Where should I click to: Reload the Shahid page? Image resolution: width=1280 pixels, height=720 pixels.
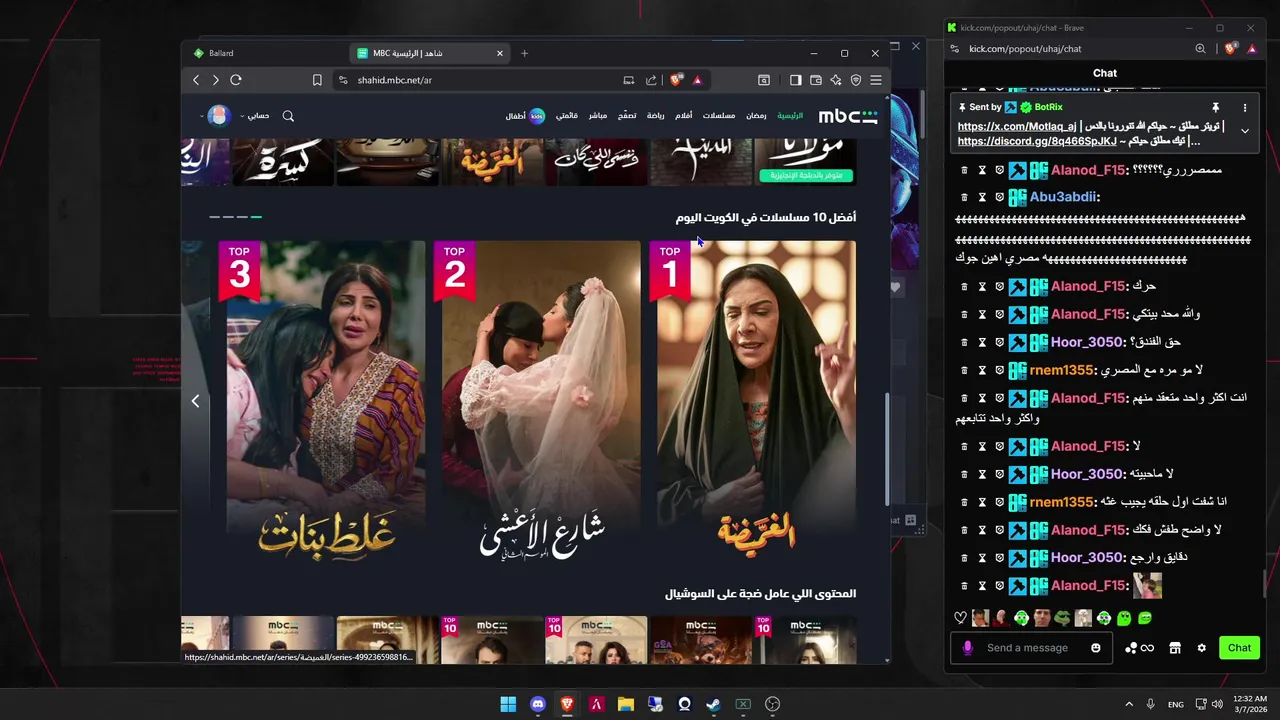pos(236,80)
